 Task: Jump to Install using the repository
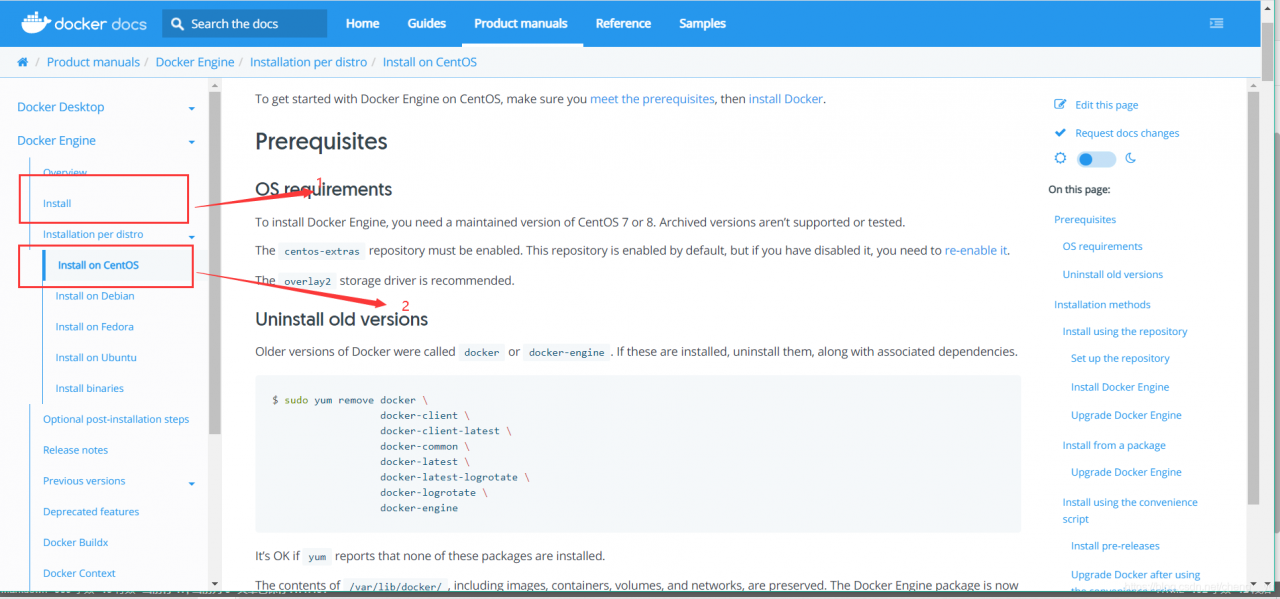click(1125, 331)
